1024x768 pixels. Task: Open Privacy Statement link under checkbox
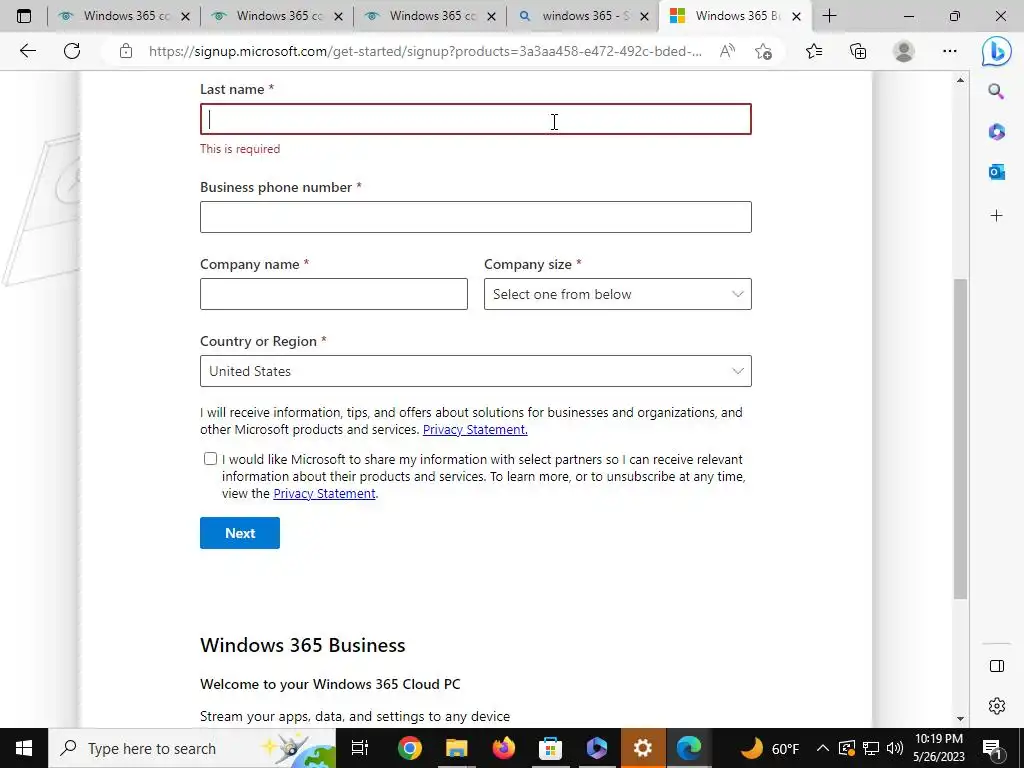tap(325, 494)
